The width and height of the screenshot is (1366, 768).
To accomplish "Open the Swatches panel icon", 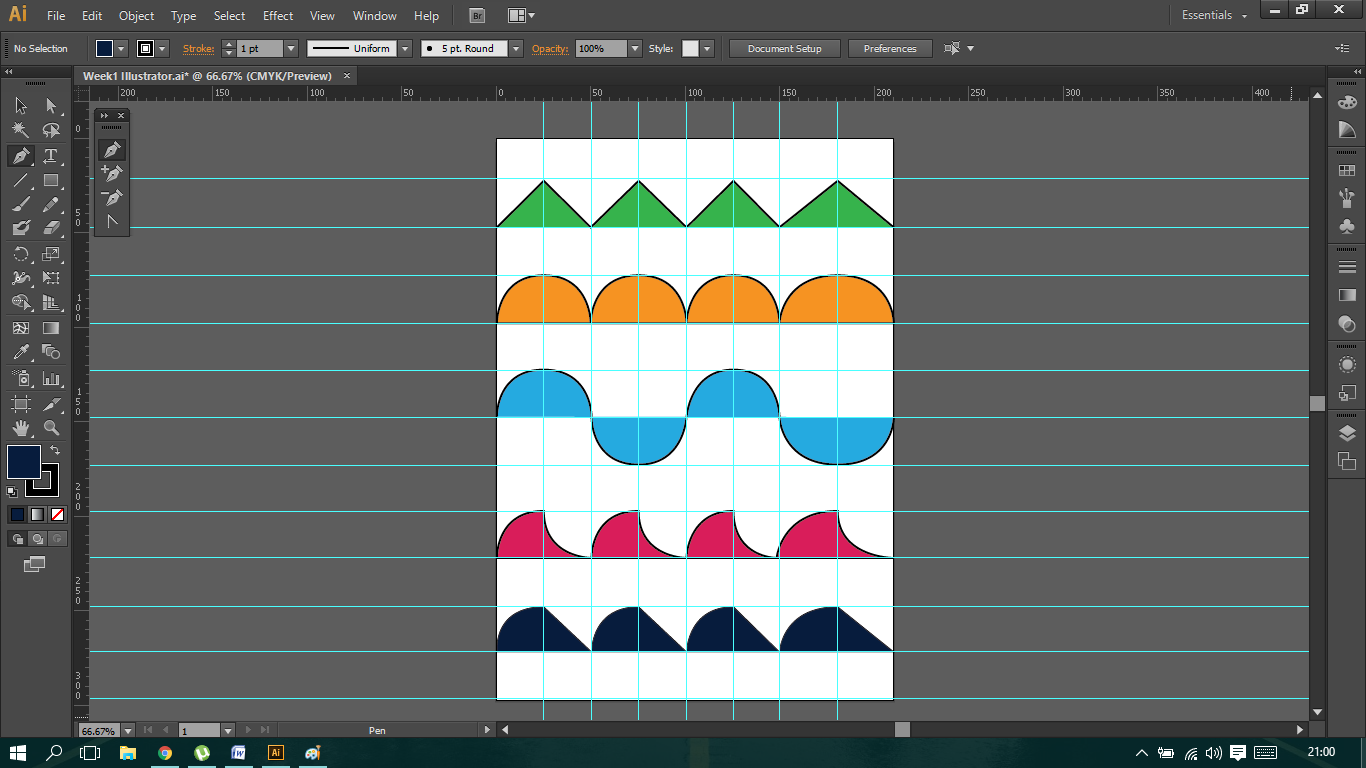I will 1347,171.
